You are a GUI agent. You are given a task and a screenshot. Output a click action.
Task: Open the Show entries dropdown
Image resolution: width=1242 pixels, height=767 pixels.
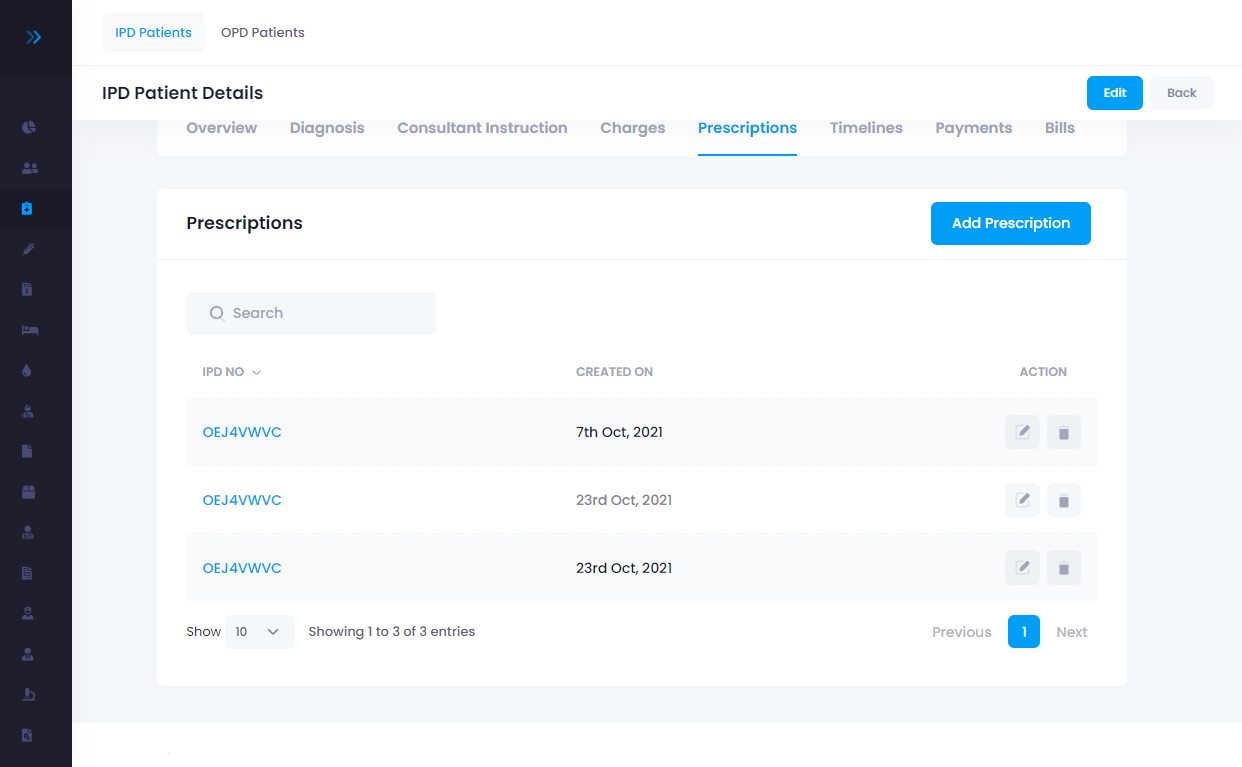[x=259, y=632]
